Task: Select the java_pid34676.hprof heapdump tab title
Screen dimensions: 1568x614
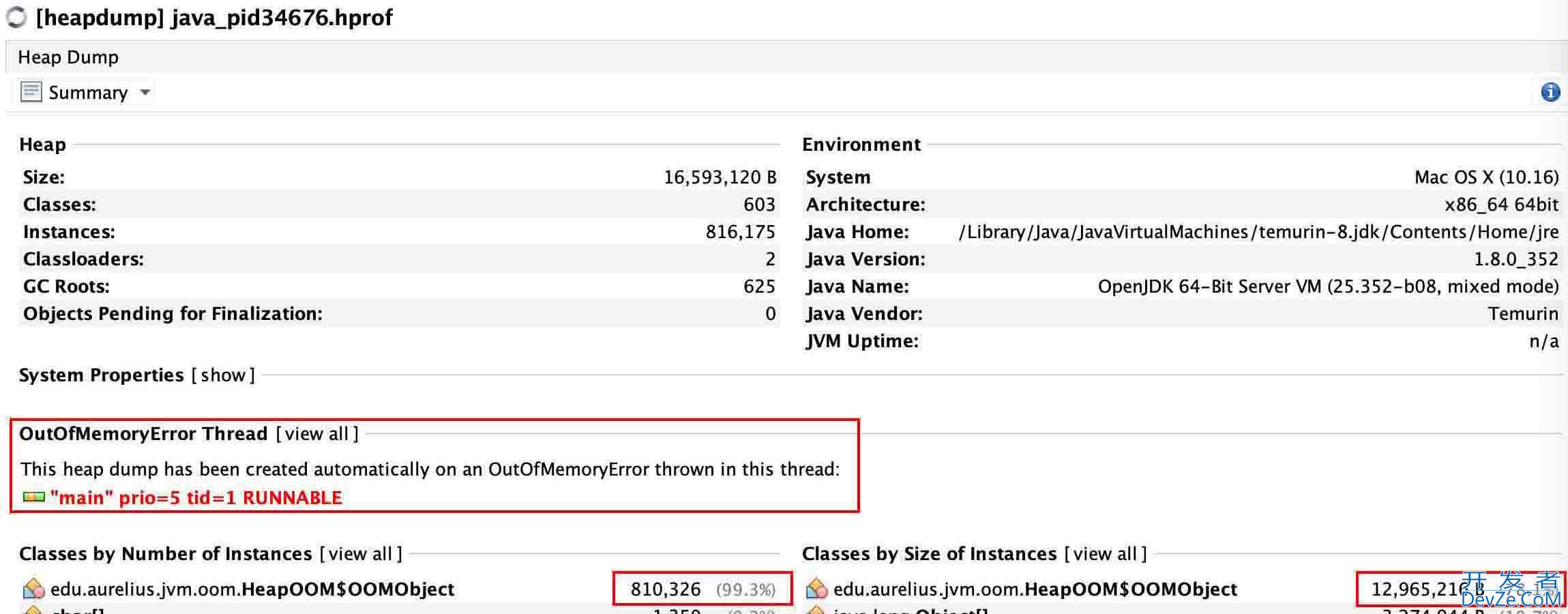Action: 214,18
